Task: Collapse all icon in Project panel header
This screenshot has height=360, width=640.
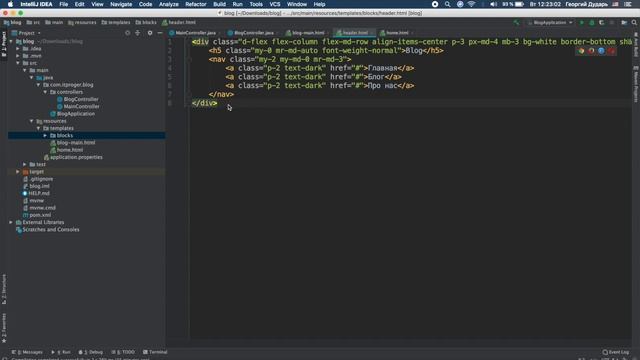Action: coord(138,33)
